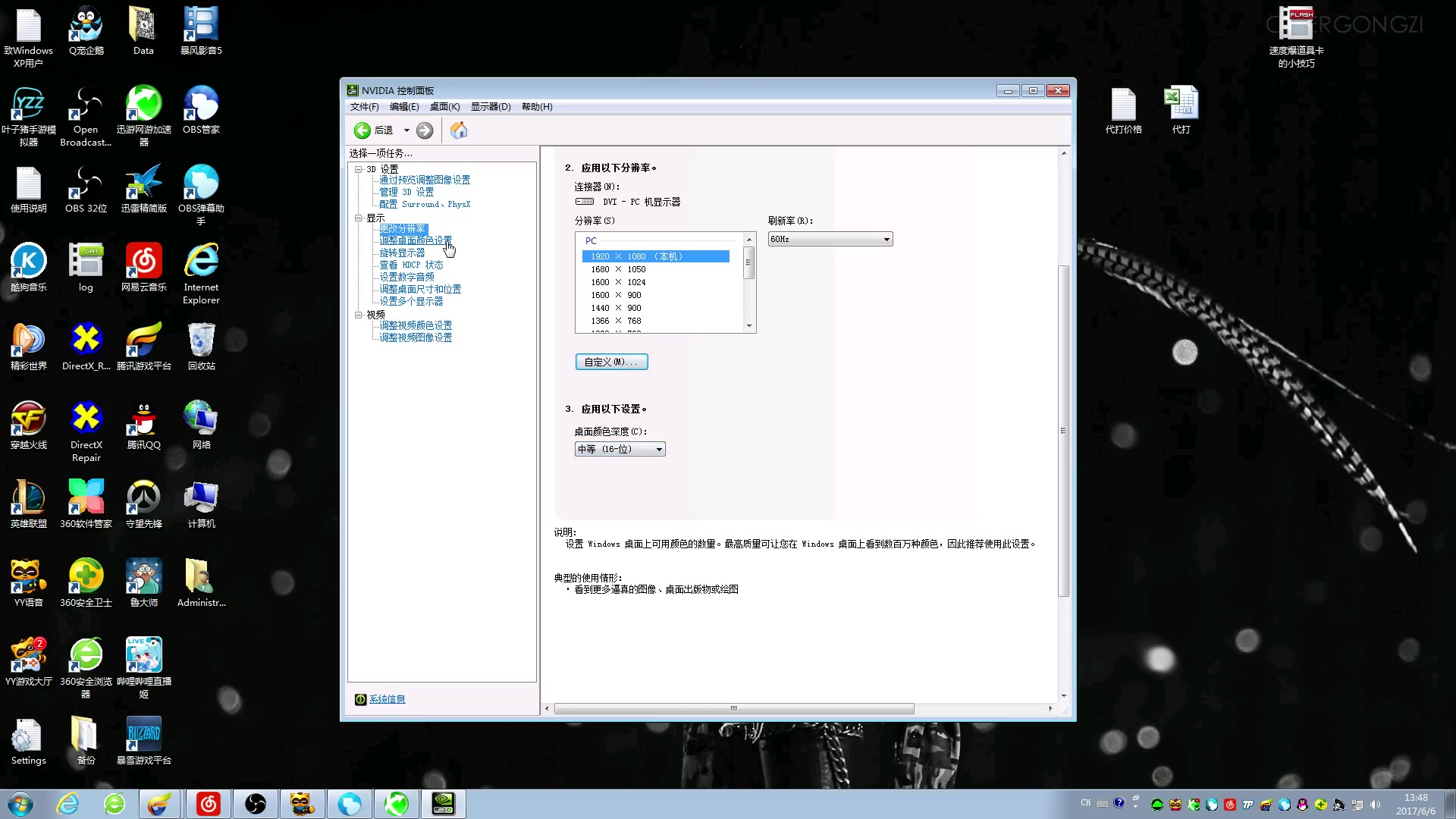Open 配置 Surround、PhysX link
The width and height of the screenshot is (1456, 819).
pyautogui.click(x=425, y=204)
